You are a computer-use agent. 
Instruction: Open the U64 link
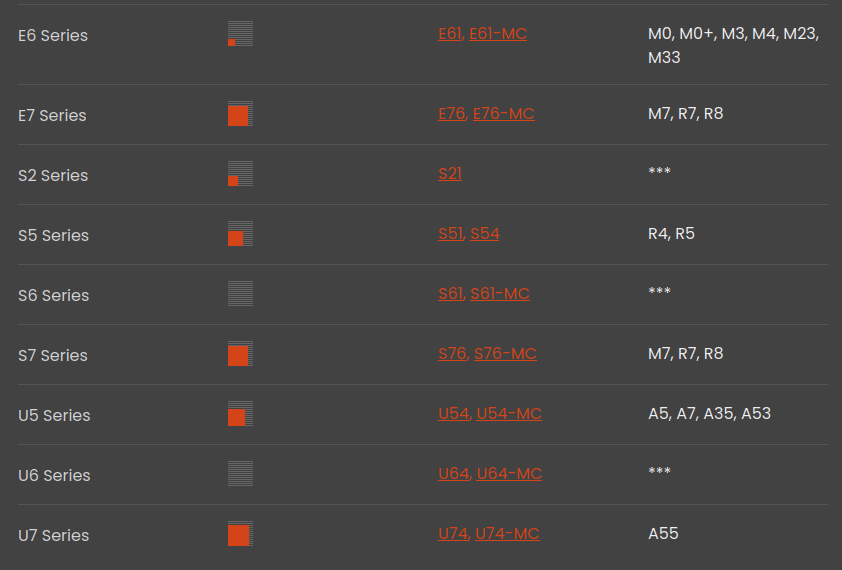(x=454, y=474)
